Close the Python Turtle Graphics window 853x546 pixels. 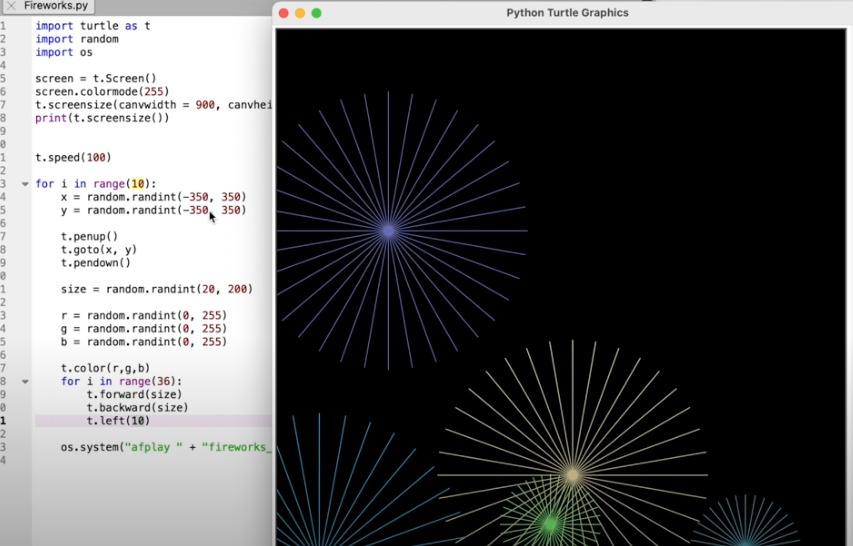[x=283, y=13]
